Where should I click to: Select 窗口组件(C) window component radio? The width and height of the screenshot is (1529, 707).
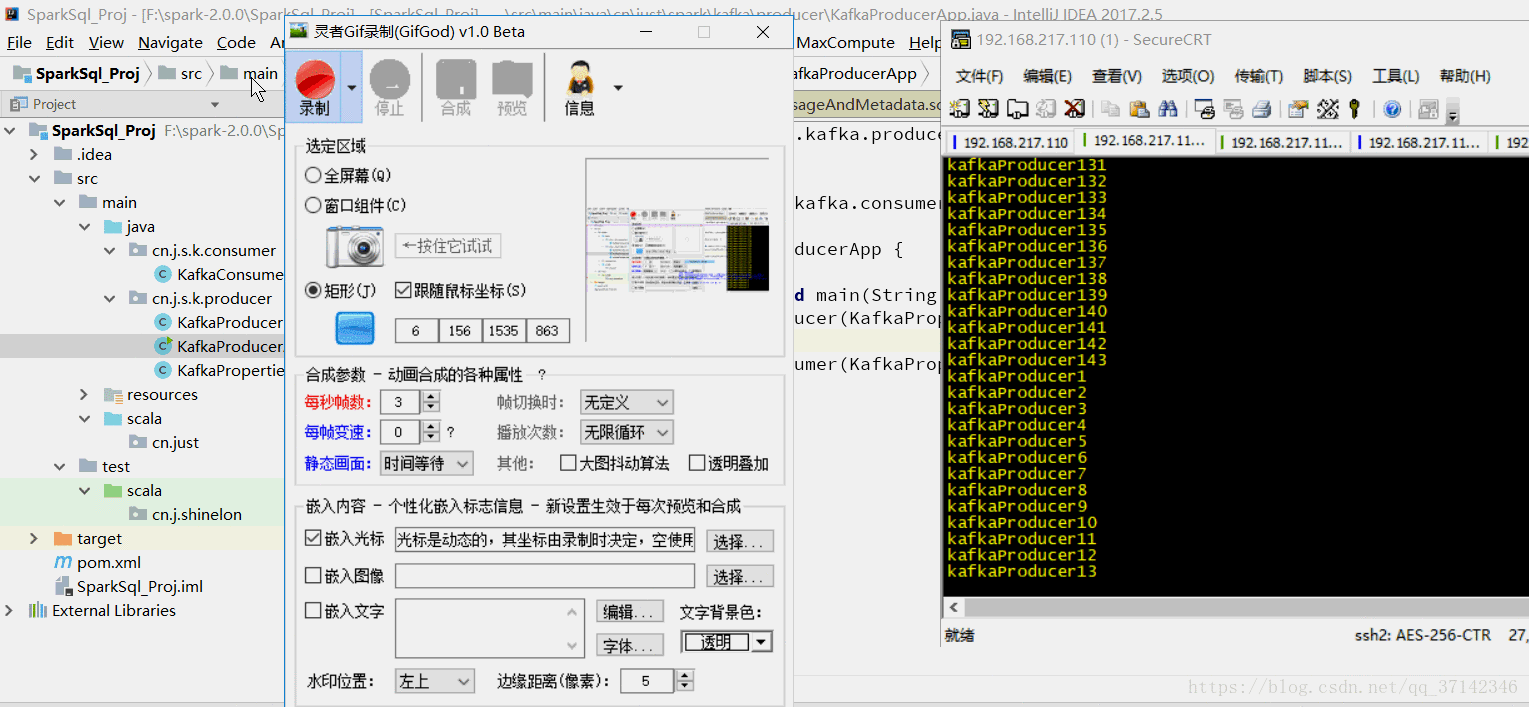coord(313,206)
